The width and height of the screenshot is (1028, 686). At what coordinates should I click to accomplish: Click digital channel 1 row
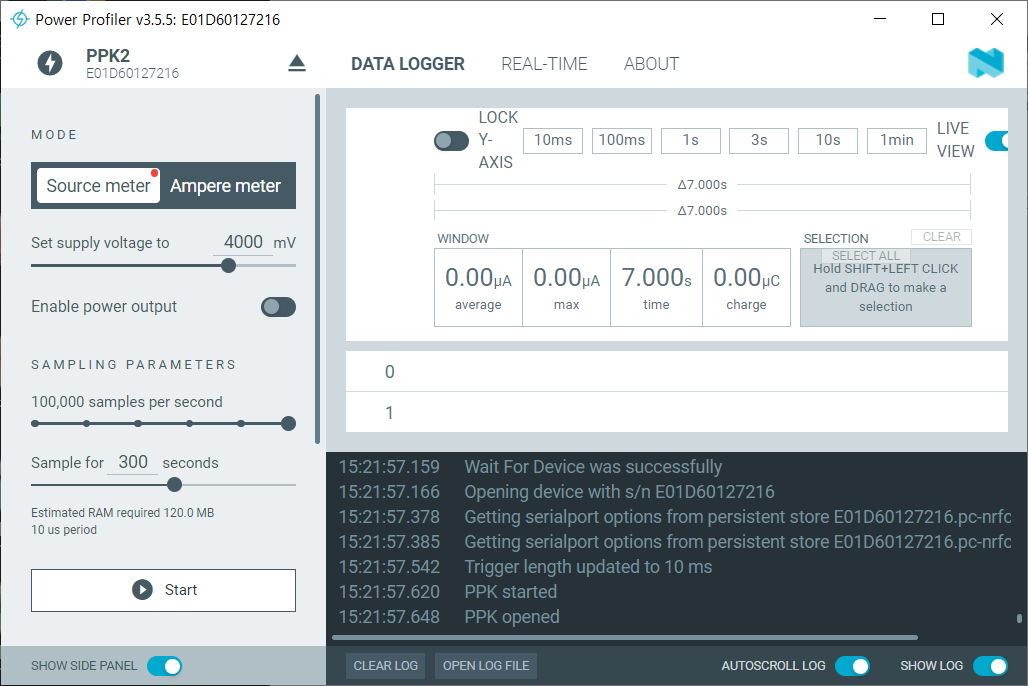point(677,413)
